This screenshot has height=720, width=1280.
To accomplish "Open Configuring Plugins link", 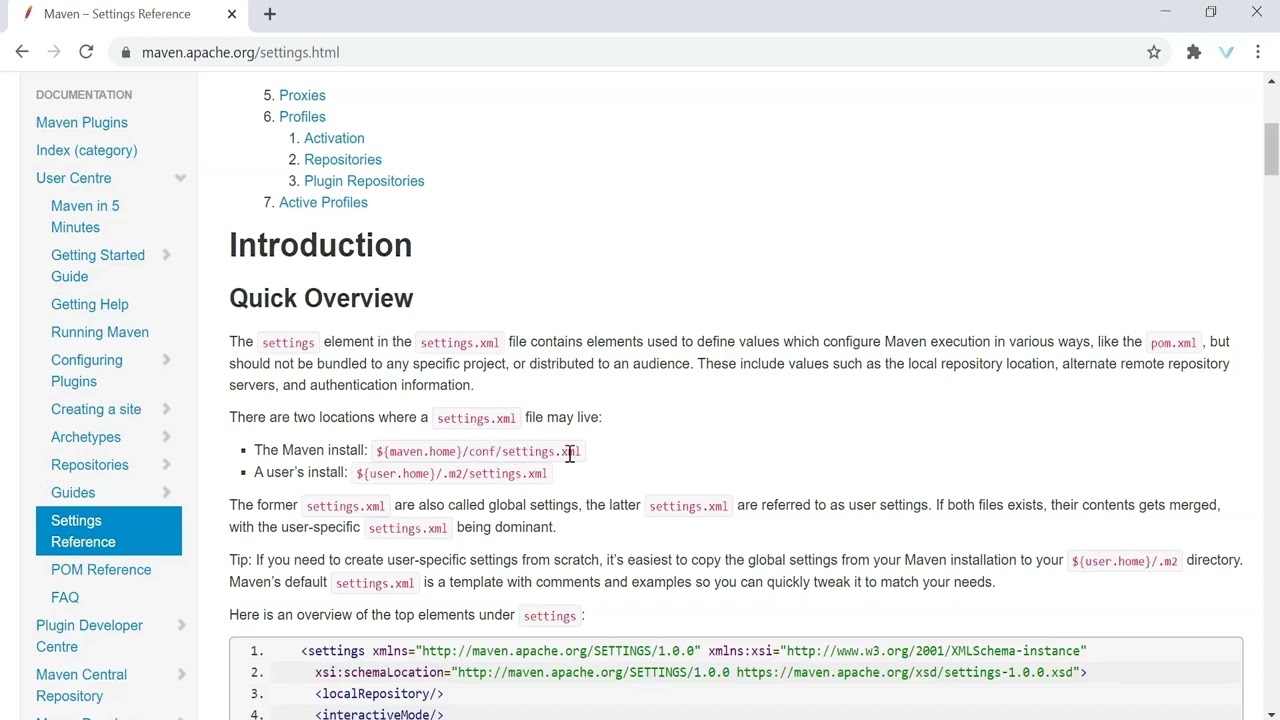I will click(x=87, y=371).
